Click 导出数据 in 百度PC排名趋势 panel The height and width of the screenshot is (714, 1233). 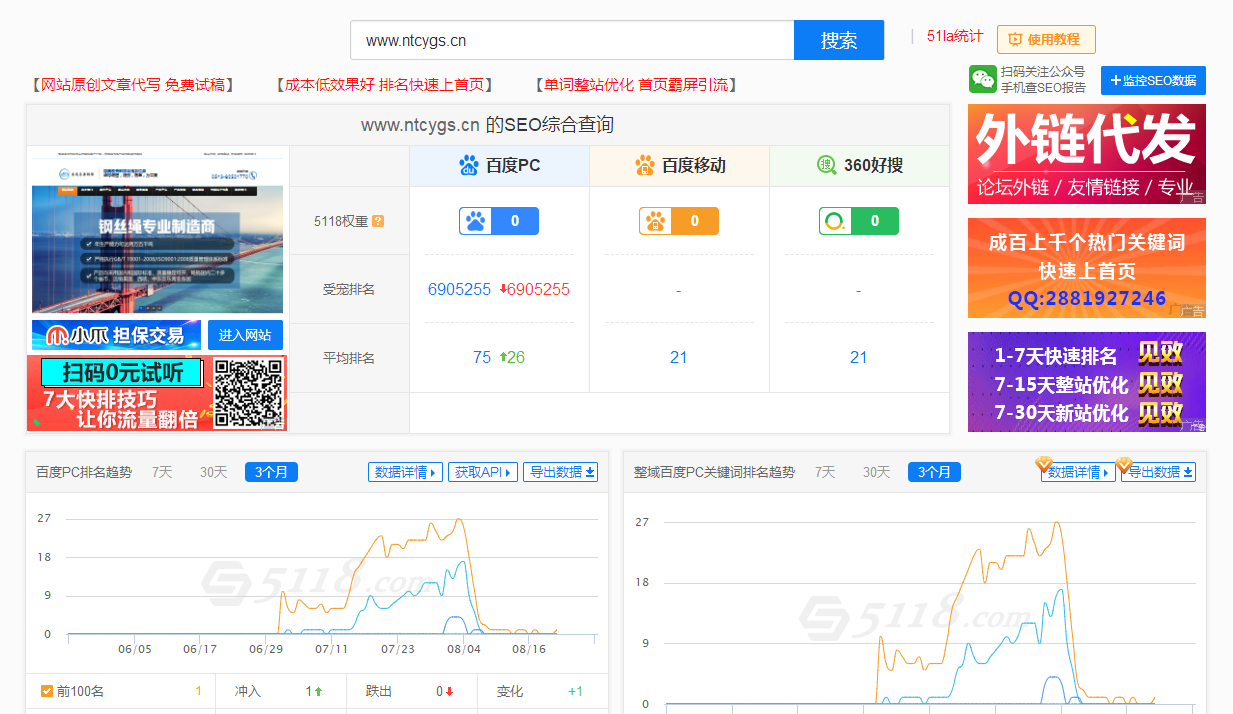pyautogui.click(x=561, y=472)
